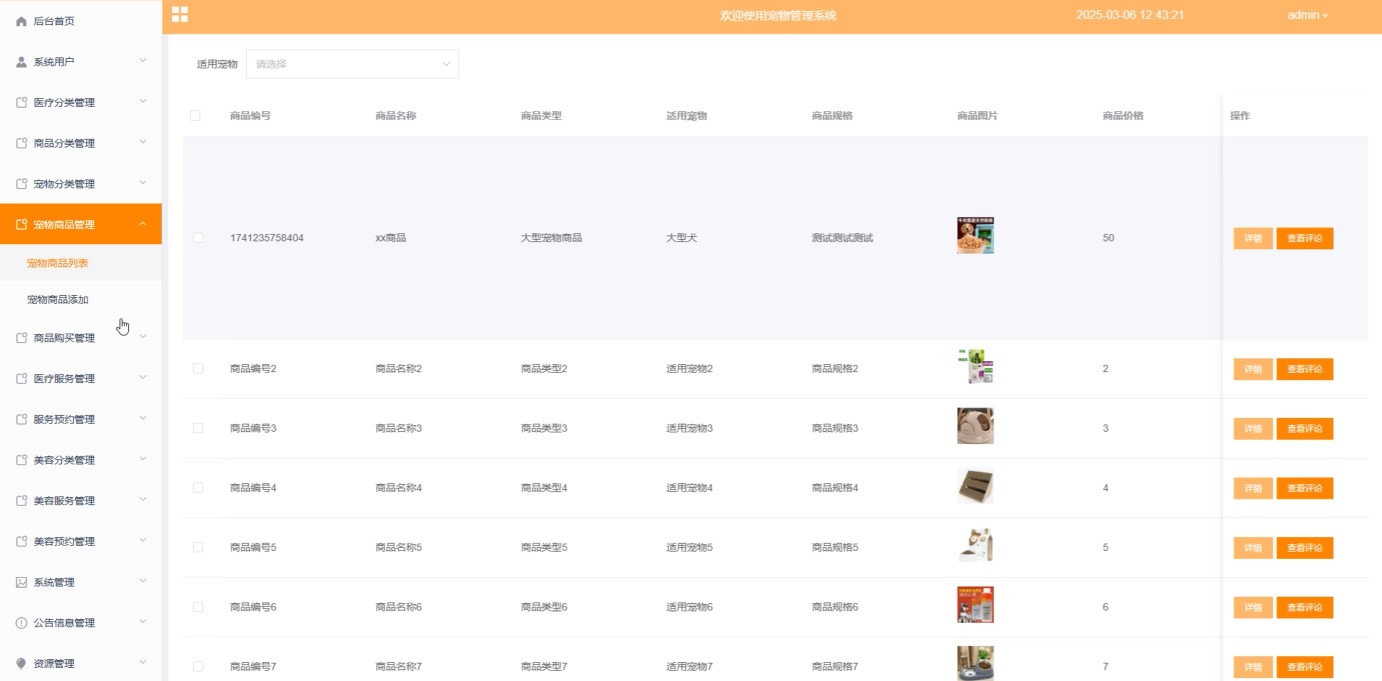Click 详情 for 商品名称5 row

1253,548
